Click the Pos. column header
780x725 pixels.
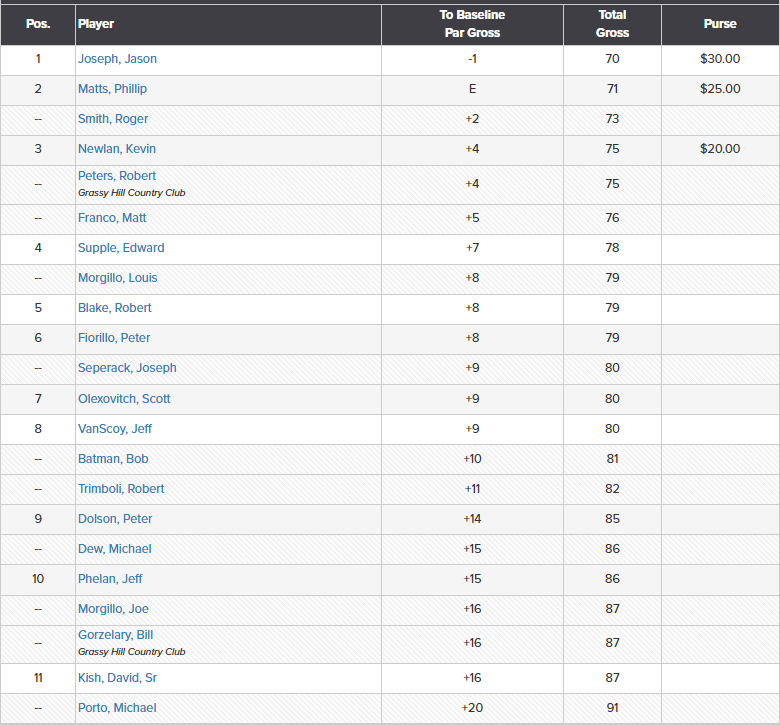coord(38,24)
